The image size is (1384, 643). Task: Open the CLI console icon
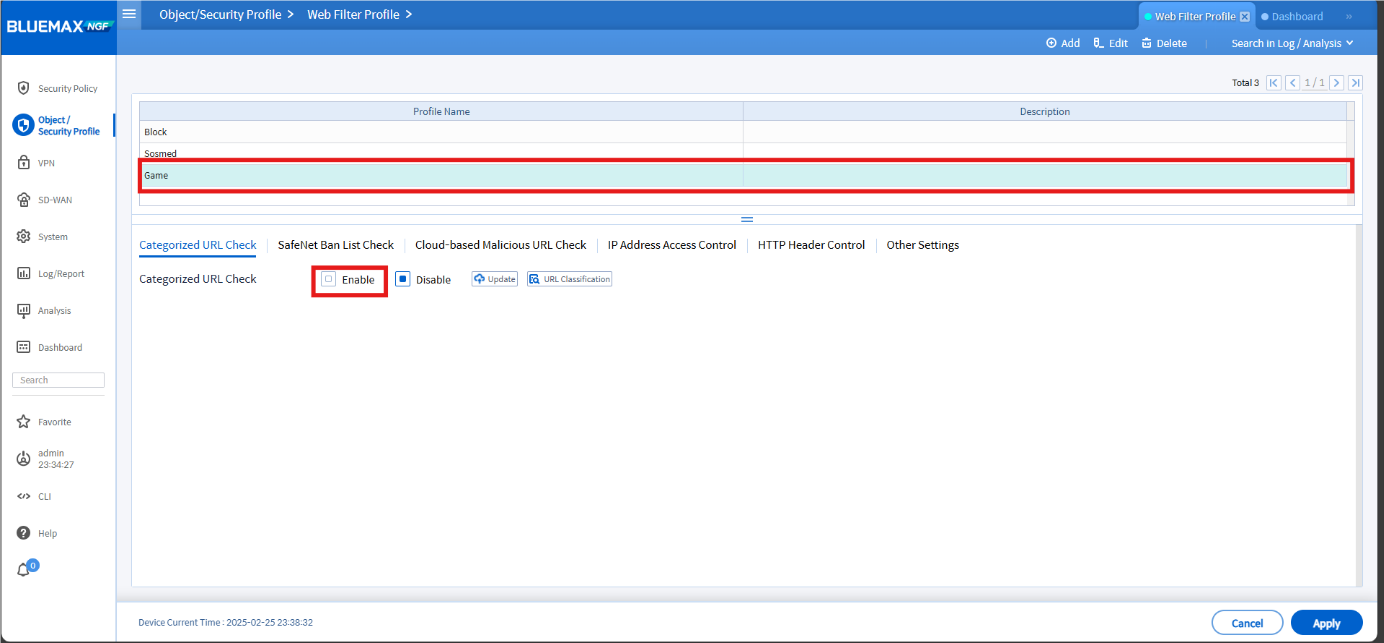24,496
